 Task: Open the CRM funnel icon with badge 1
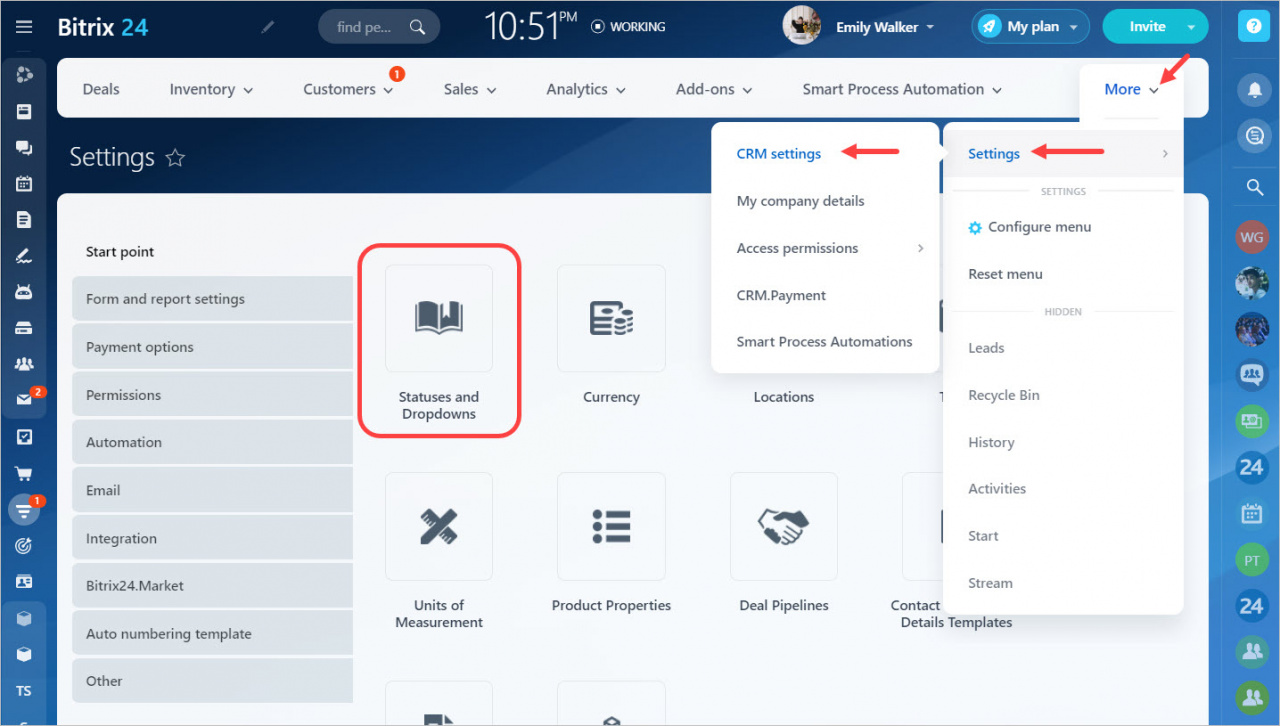tap(24, 510)
